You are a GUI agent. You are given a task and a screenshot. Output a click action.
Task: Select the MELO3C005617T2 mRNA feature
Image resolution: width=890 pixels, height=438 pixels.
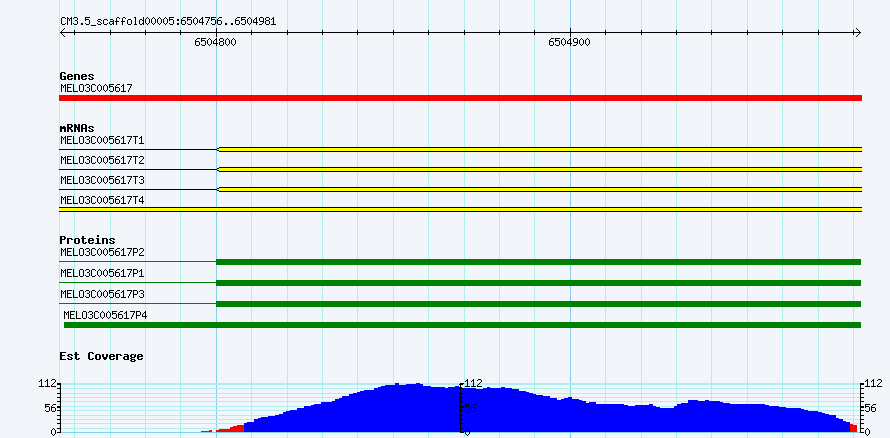[x=460, y=169]
